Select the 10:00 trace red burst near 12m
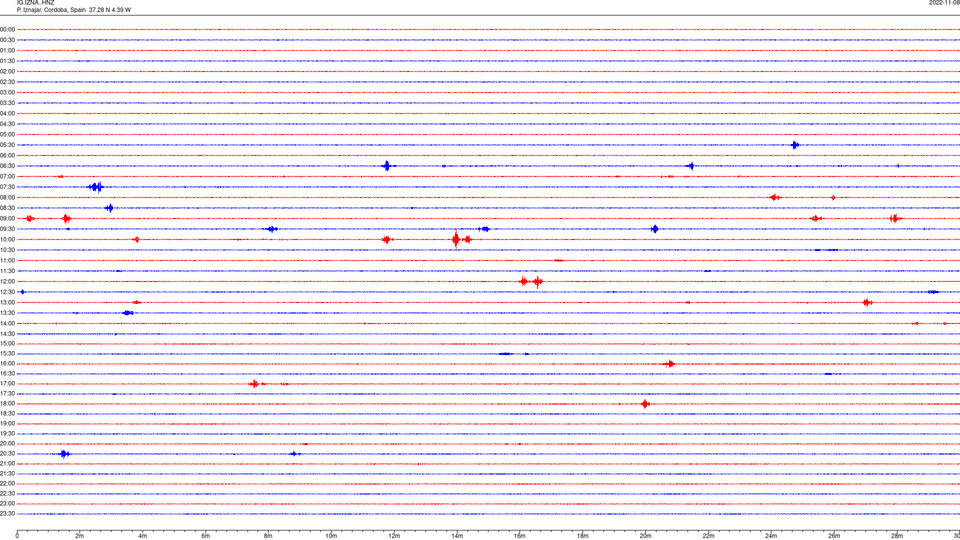Image resolution: width=960 pixels, height=540 pixels. 386,239
